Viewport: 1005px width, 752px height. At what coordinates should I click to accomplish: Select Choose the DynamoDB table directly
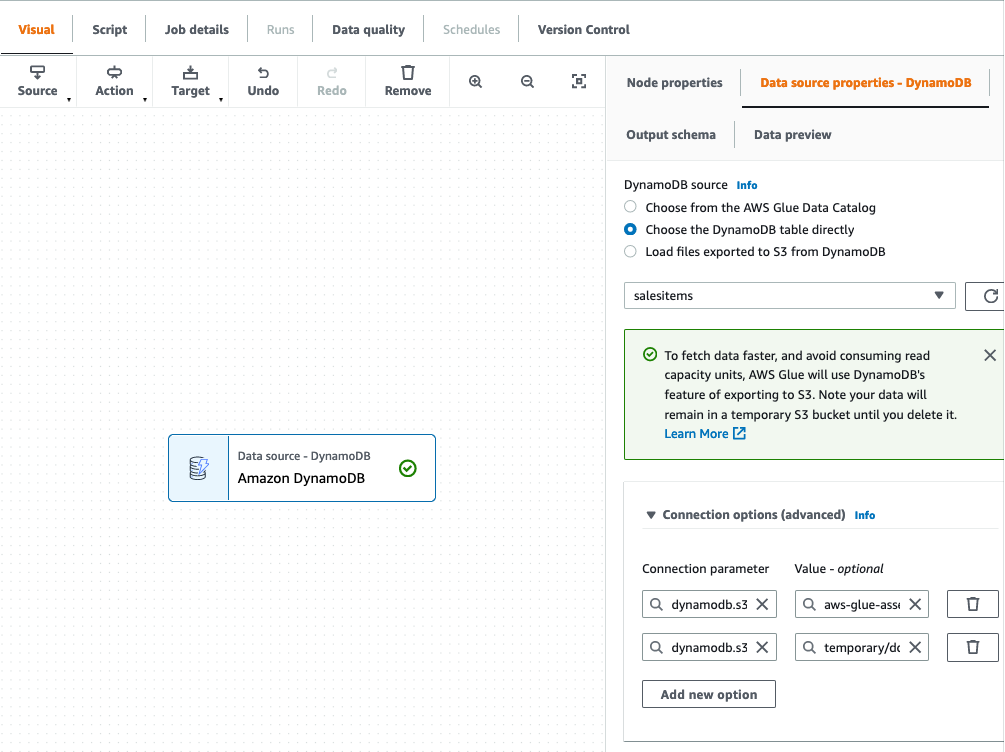[x=631, y=229]
